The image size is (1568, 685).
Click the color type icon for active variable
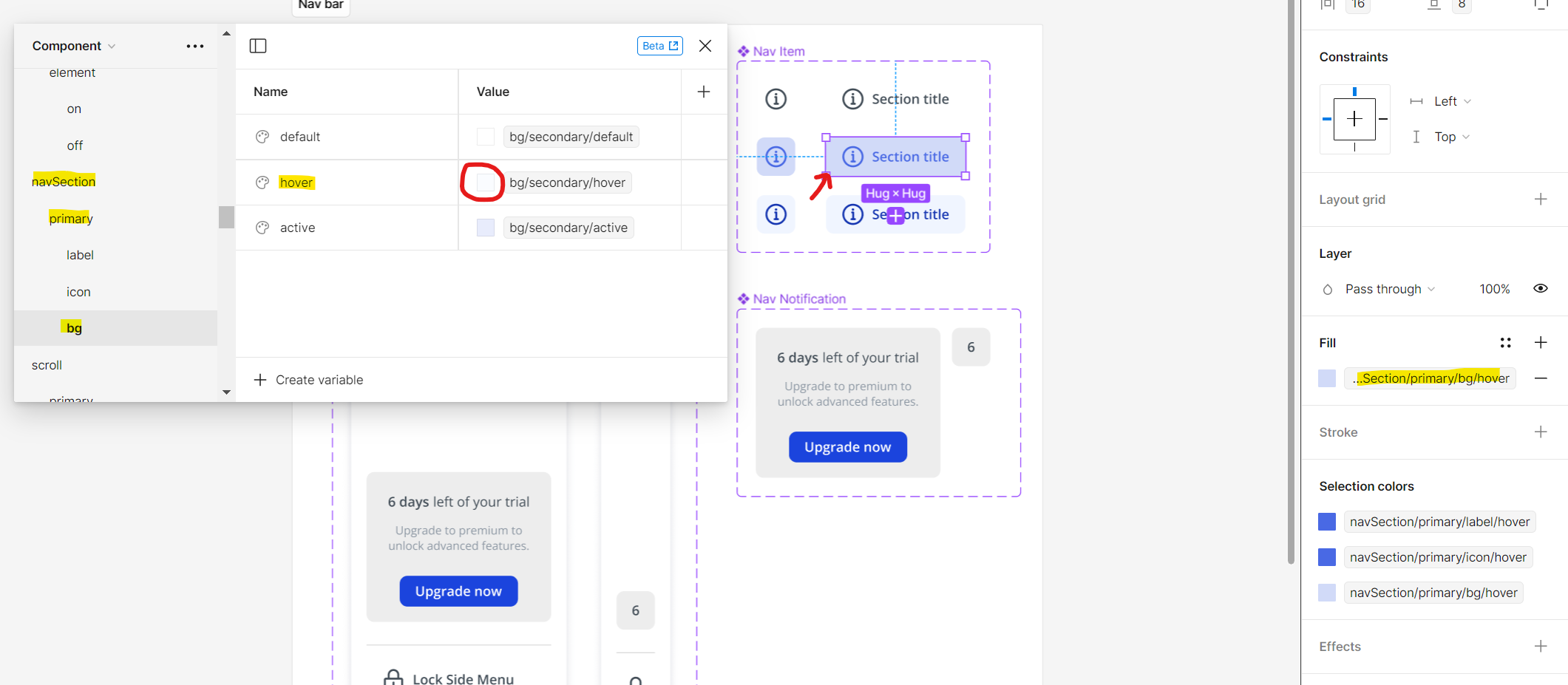pyautogui.click(x=262, y=228)
